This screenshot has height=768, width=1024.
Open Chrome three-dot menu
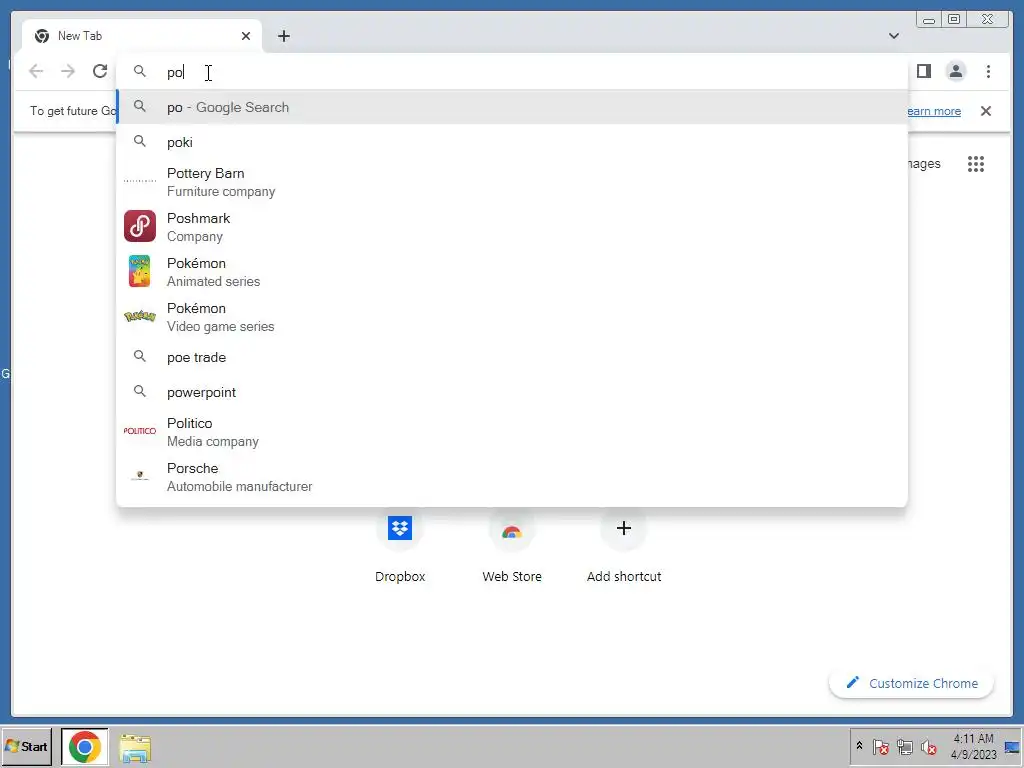(x=988, y=71)
